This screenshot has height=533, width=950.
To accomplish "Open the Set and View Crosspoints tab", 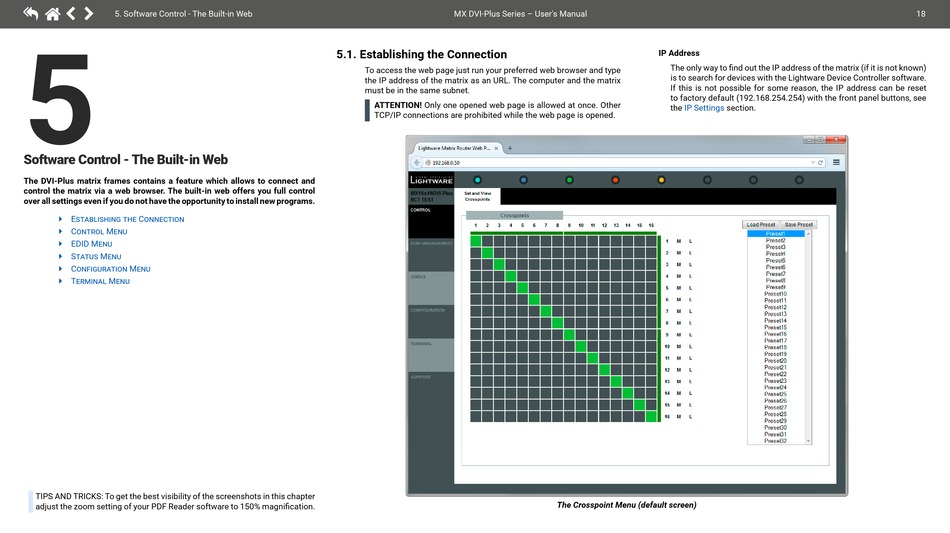I will [478, 196].
